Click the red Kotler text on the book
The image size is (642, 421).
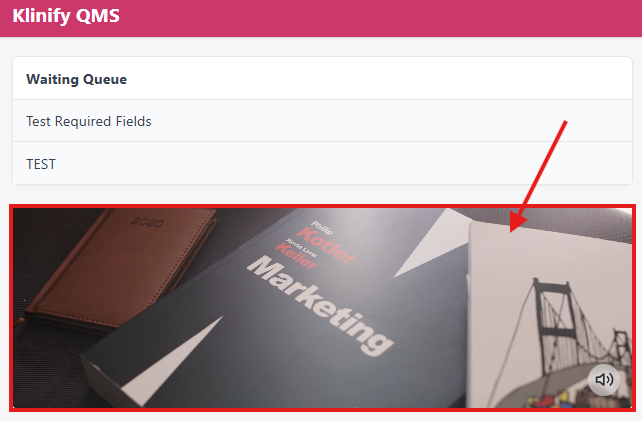point(326,245)
